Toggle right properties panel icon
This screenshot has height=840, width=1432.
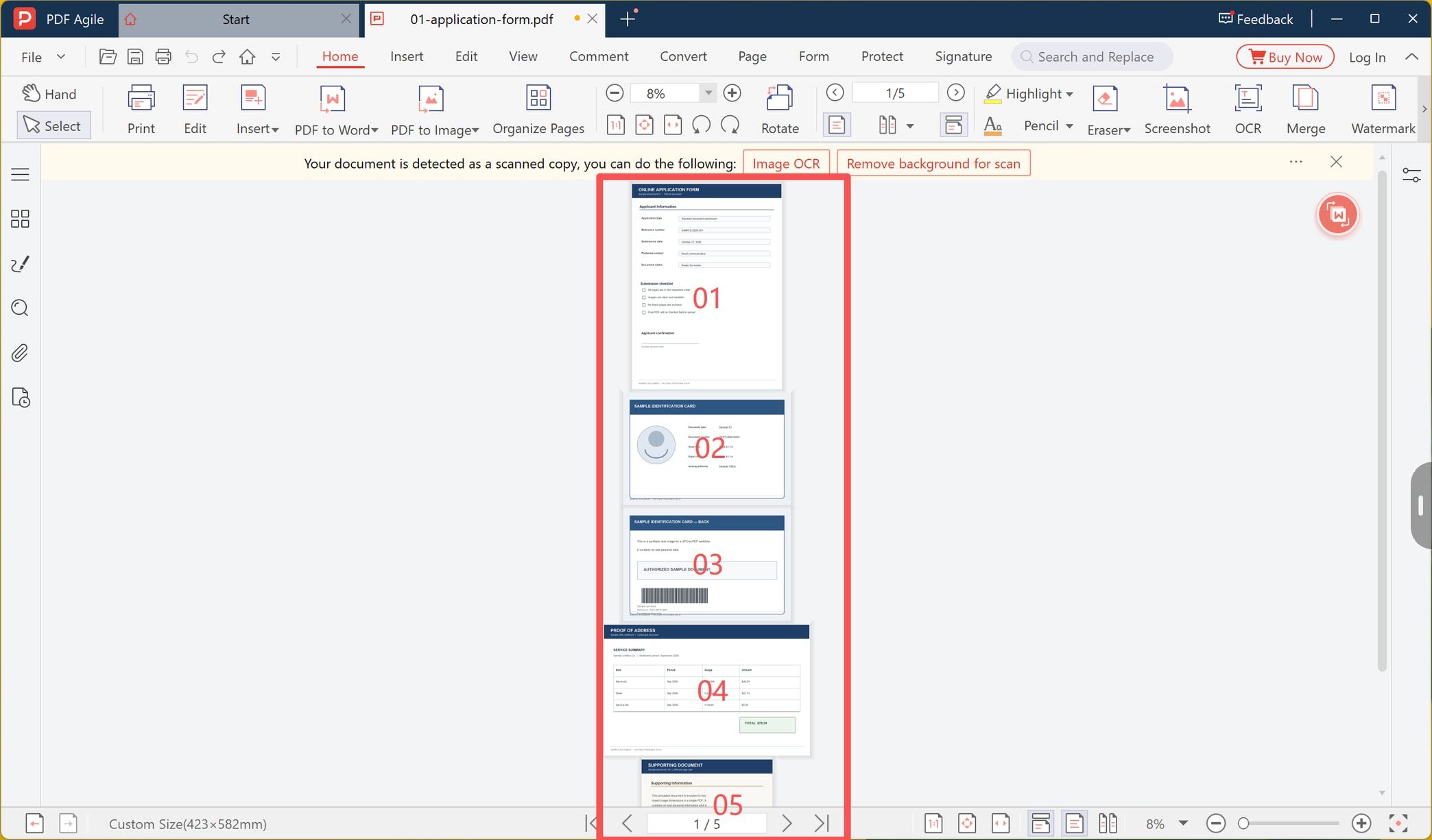pos(1411,176)
